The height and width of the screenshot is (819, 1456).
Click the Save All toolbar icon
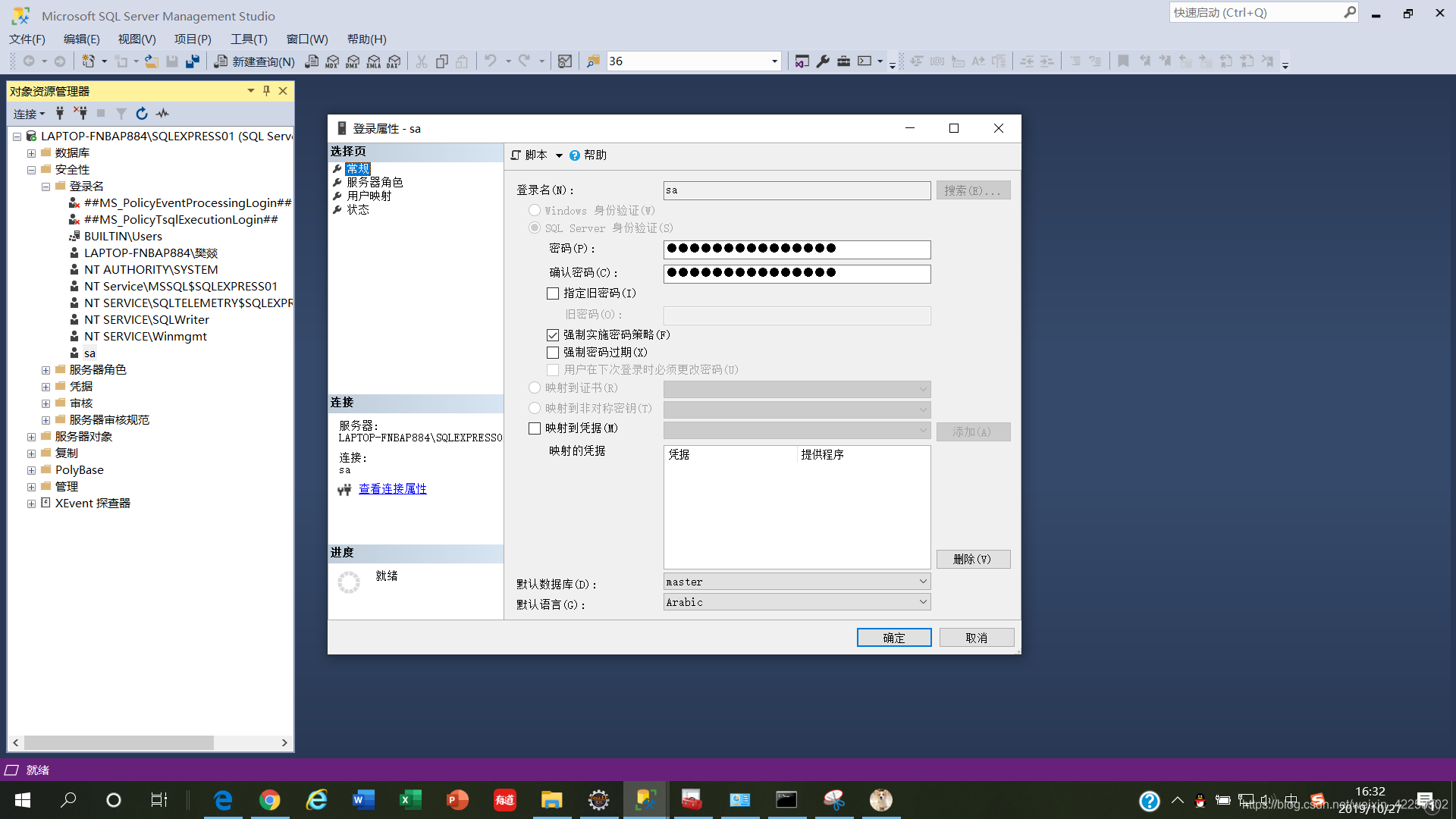click(x=193, y=61)
